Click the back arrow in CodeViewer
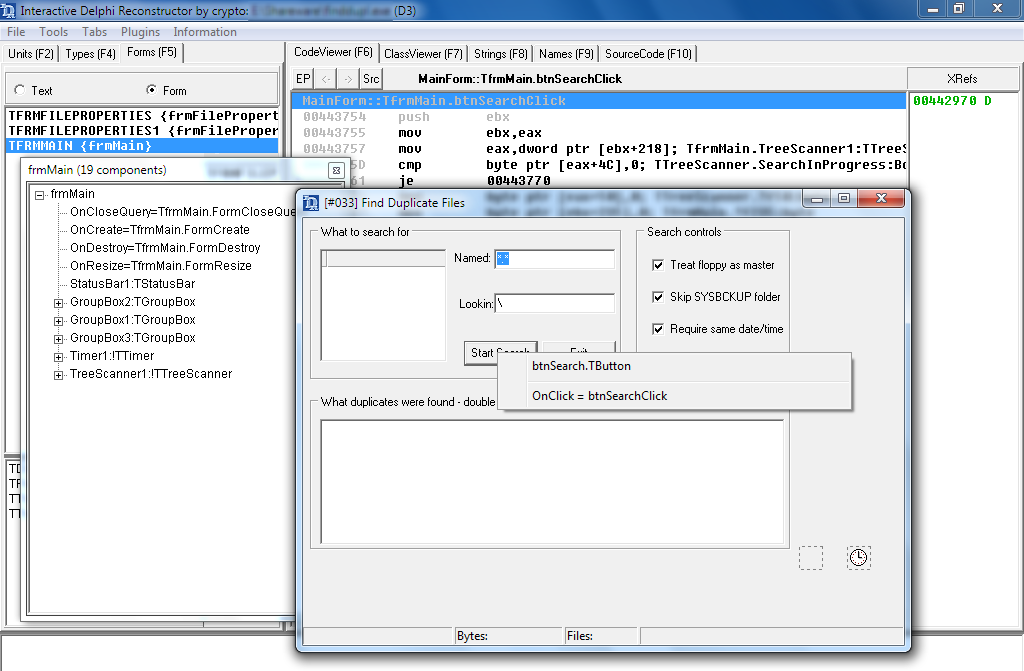Viewport: 1024px width, 671px height. (326, 79)
